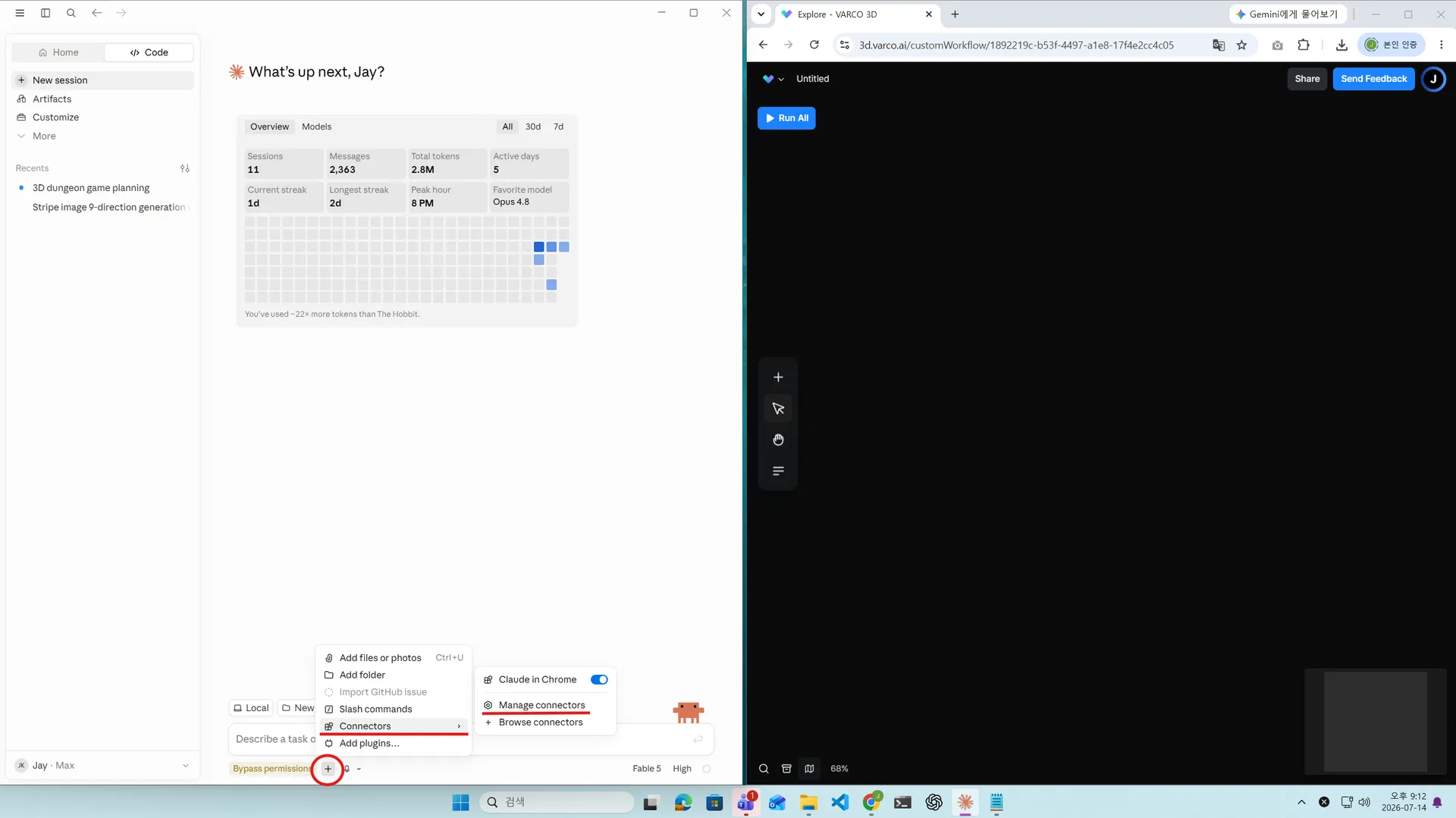The width and height of the screenshot is (1456, 818).
Task: Open the Local environment selector
Action: pyautogui.click(x=251, y=708)
